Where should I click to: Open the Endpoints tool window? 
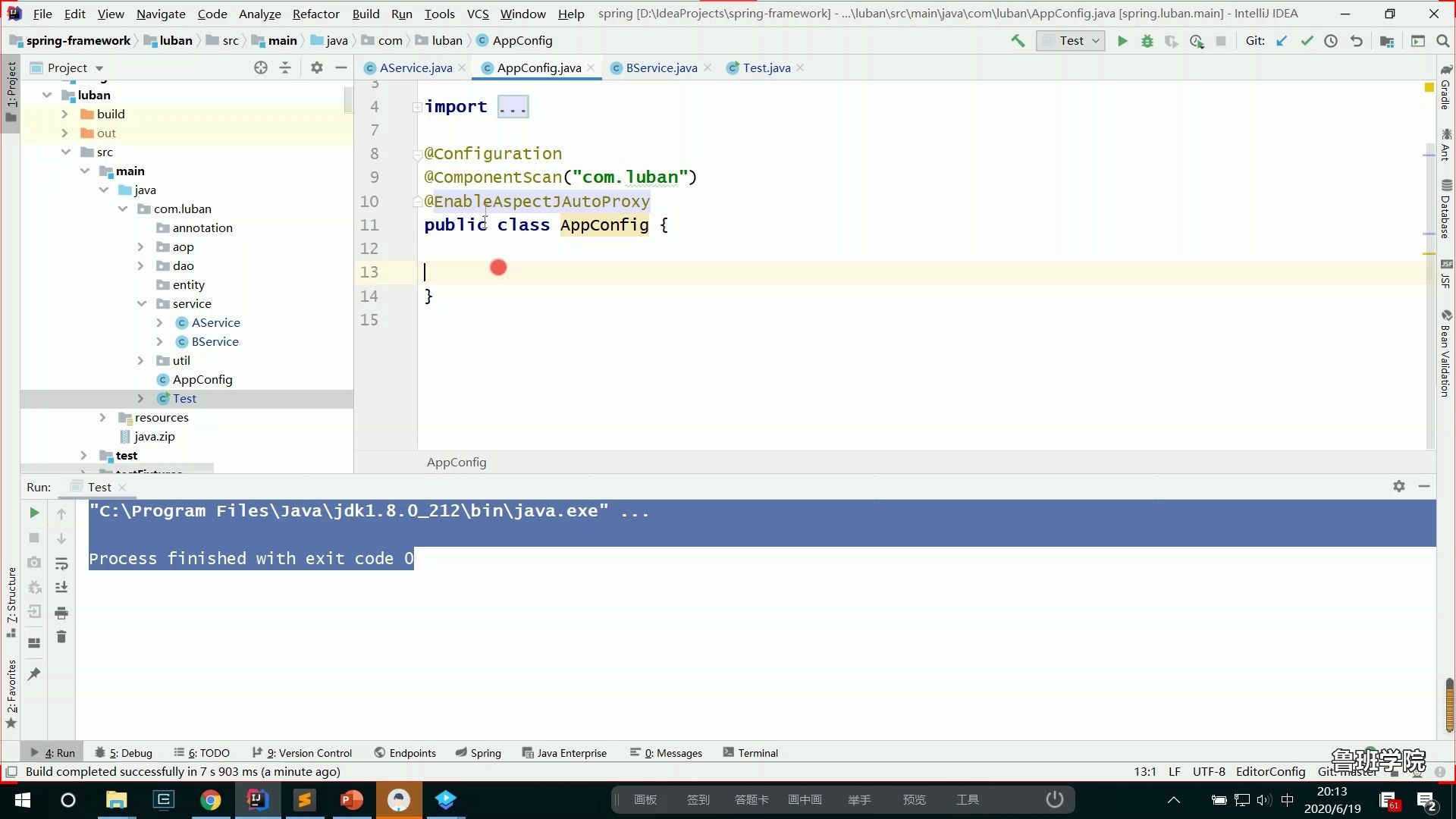(x=406, y=753)
